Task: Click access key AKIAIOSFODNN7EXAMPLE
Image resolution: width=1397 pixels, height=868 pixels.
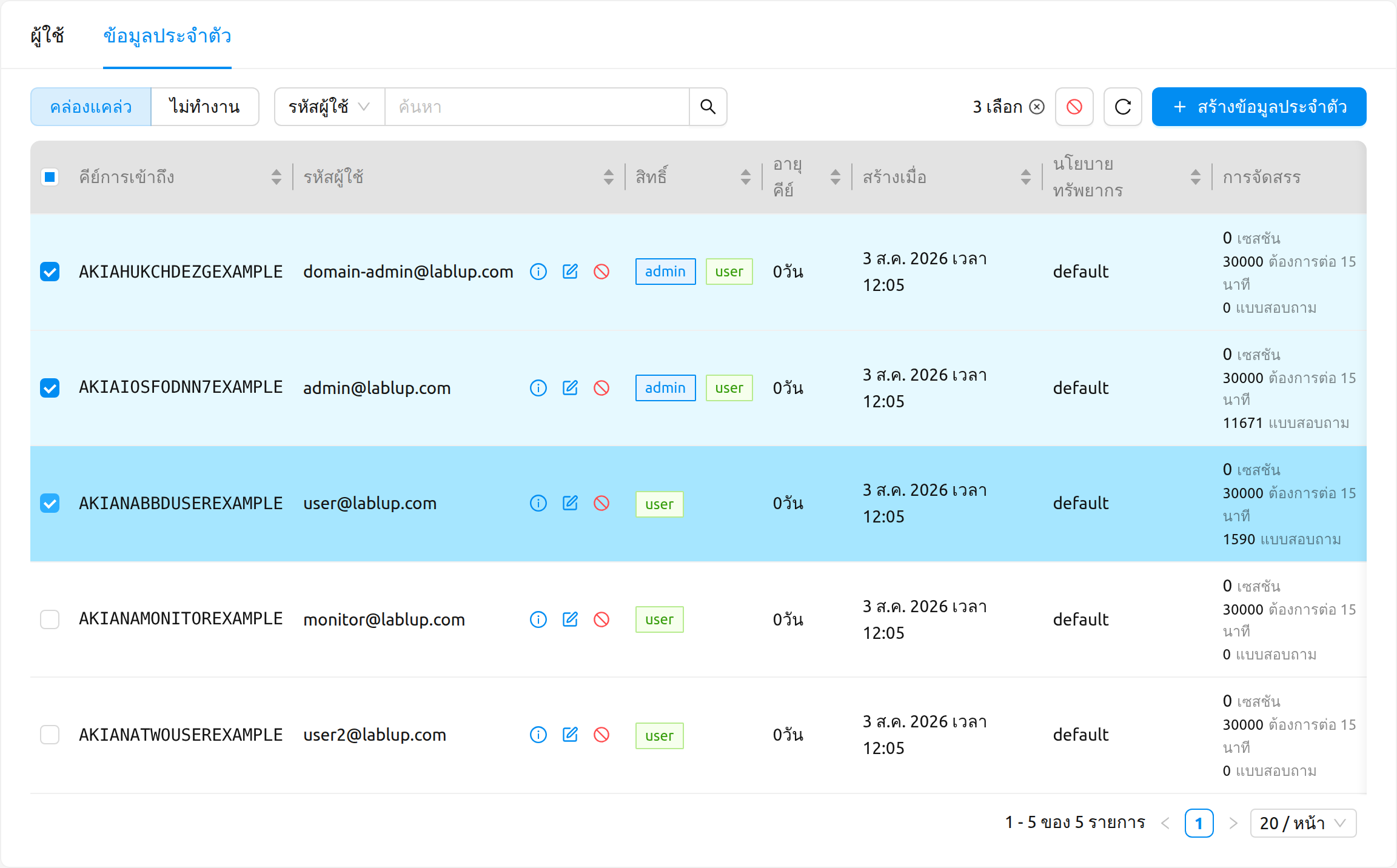Action: [x=181, y=387]
